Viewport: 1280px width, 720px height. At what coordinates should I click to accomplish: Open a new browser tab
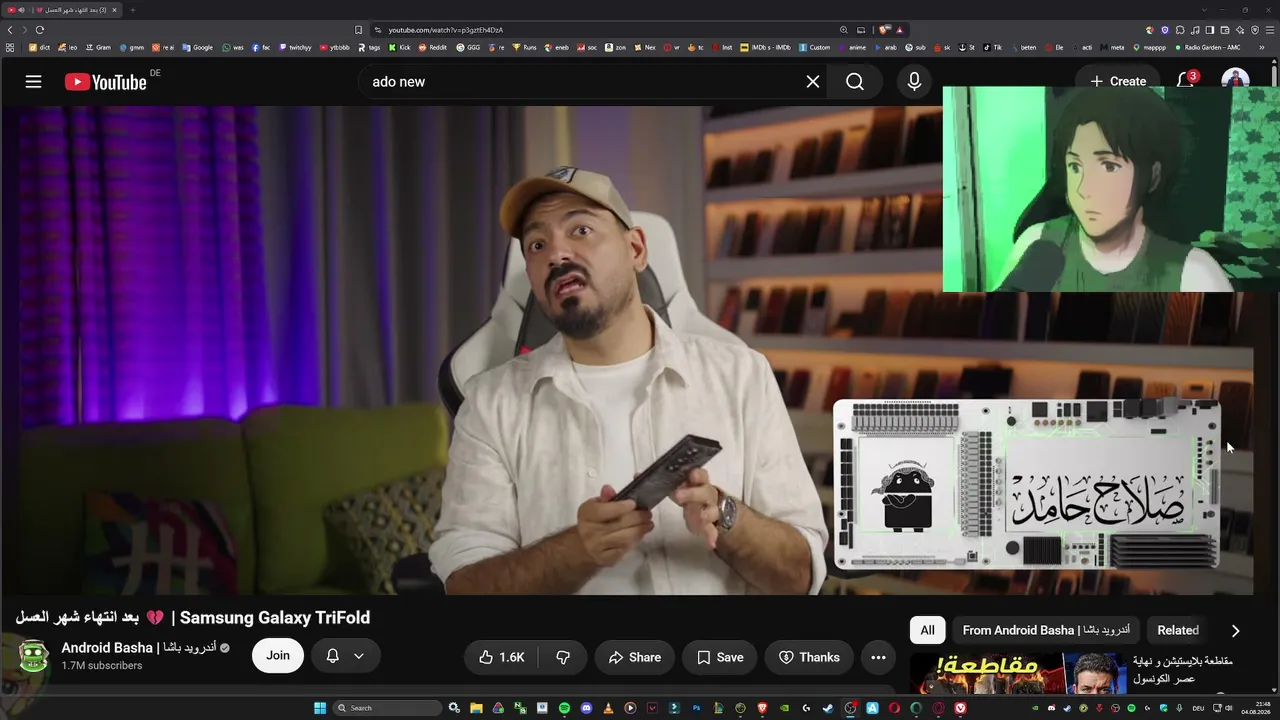132,10
